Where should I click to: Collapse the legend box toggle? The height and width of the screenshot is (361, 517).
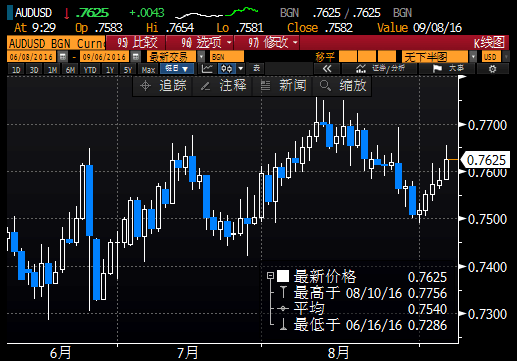coord(270,276)
